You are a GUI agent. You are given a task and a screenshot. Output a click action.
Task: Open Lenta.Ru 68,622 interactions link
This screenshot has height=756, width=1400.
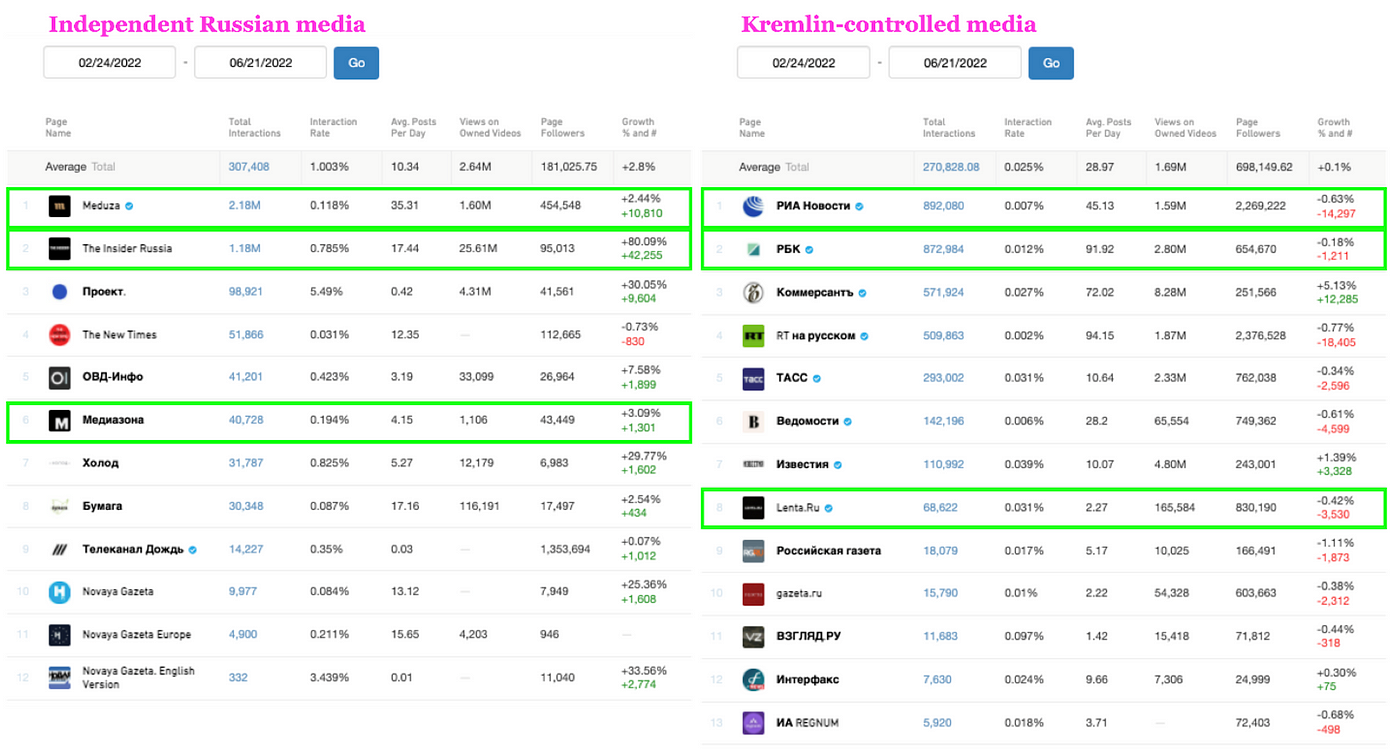click(x=940, y=508)
